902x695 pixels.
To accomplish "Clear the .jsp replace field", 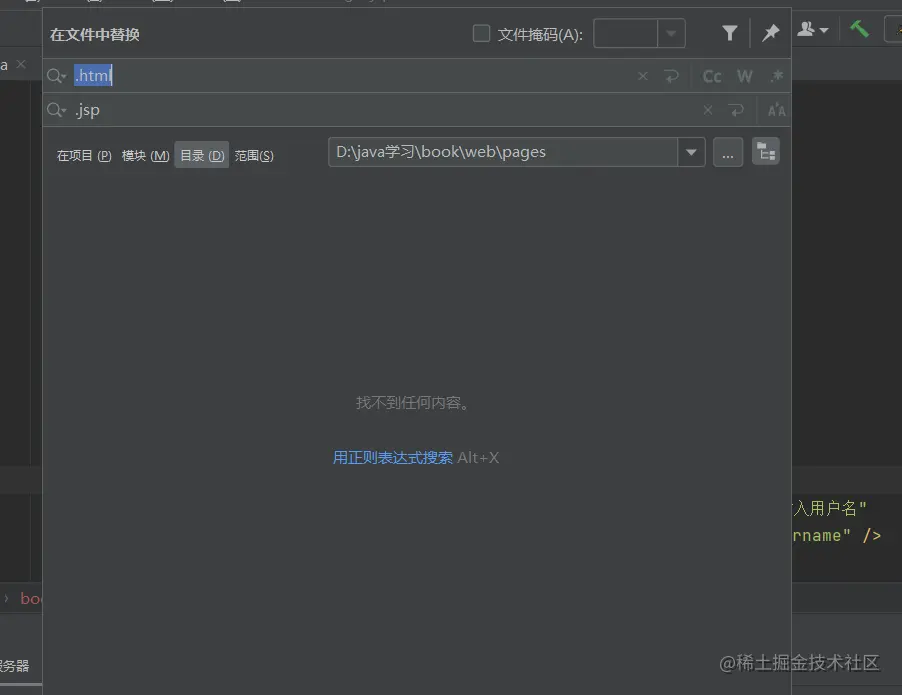I will tap(707, 110).
